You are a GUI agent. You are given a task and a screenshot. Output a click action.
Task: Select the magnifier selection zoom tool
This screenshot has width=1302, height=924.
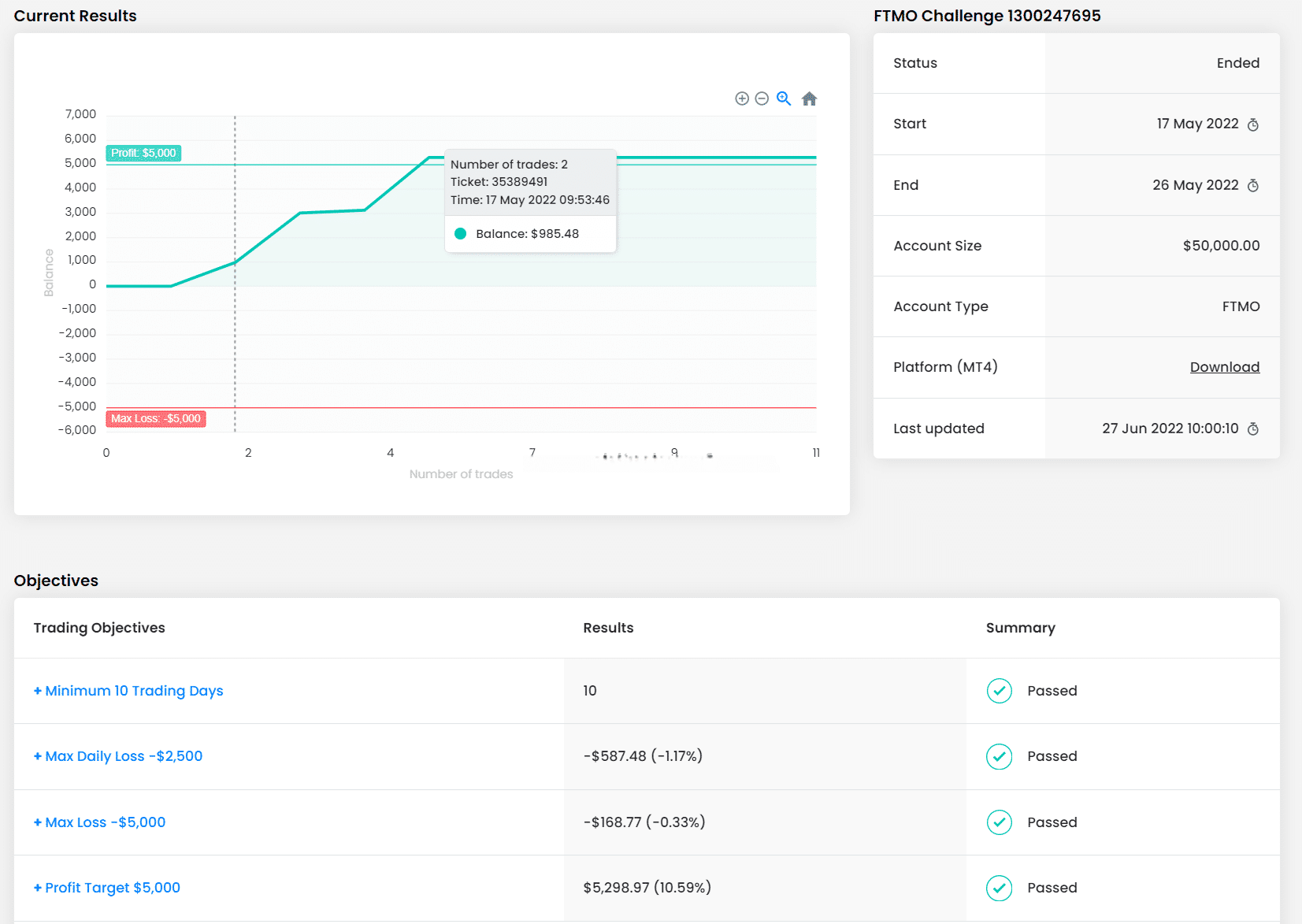pos(784,98)
